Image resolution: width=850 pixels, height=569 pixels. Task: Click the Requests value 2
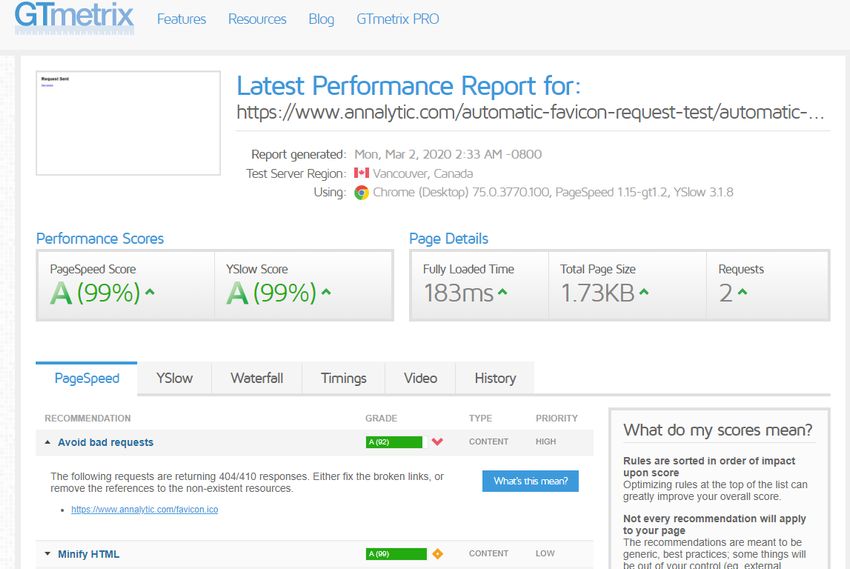(x=726, y=293)
